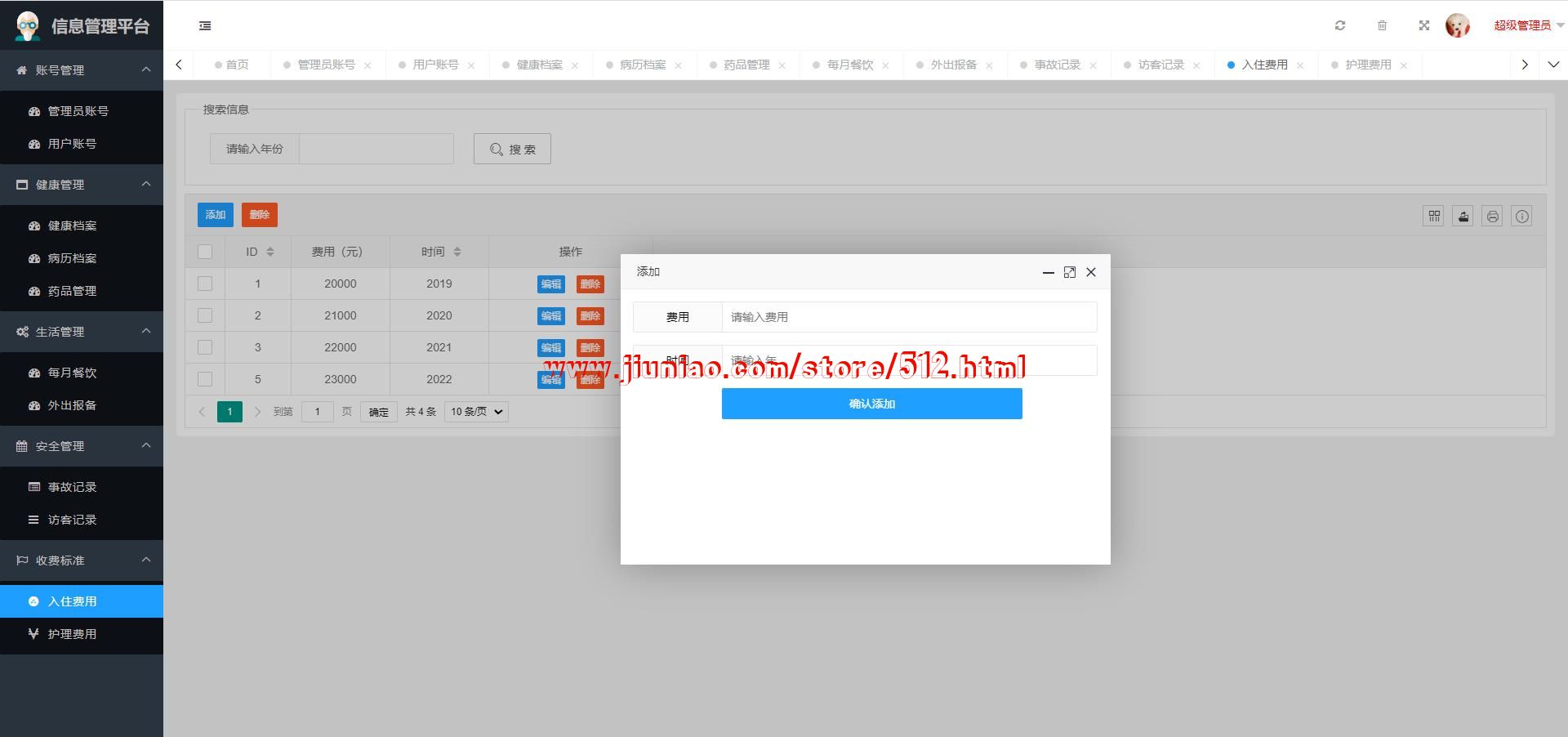
Task: Open the 10 条/页 page size dropdown
Action: tap(476, 412)
